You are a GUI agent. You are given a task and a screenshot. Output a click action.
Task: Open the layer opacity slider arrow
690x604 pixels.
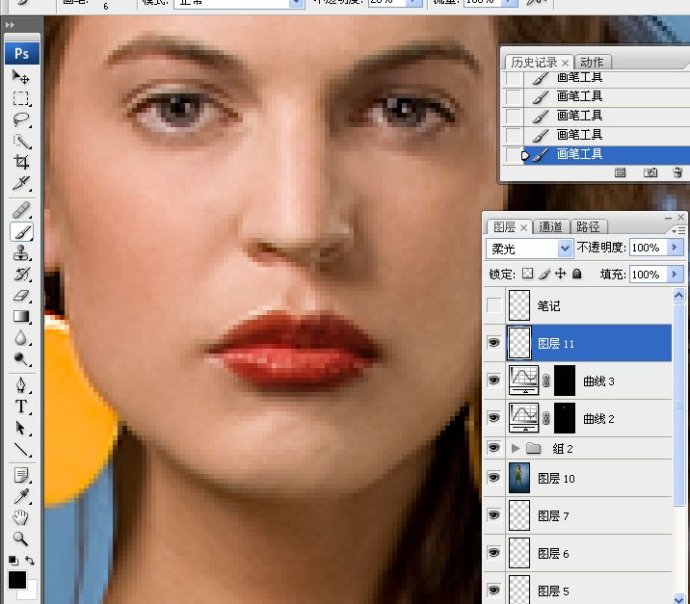[x=675, y=248]
